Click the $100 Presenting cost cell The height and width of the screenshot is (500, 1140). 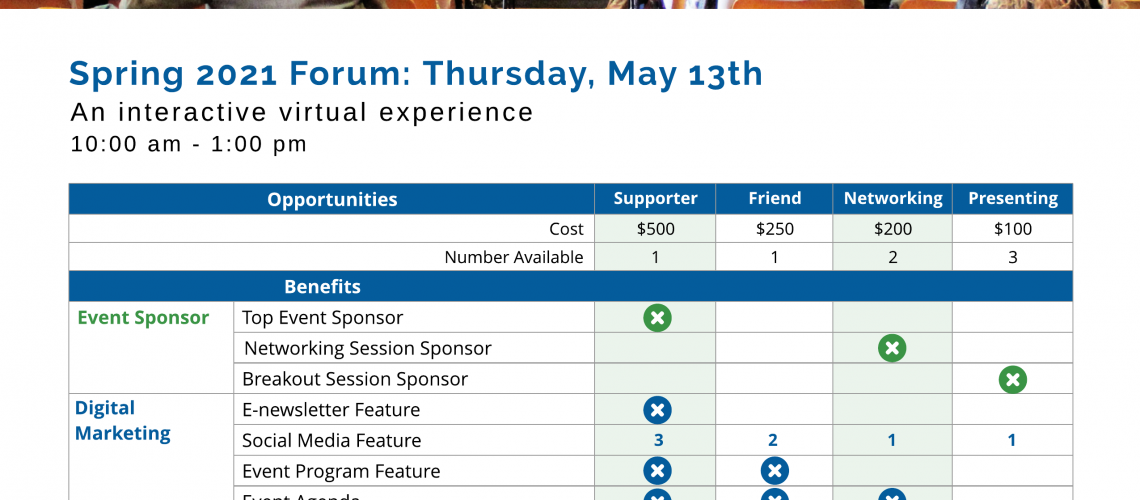pyautogui.click(x=1012, y=229)
